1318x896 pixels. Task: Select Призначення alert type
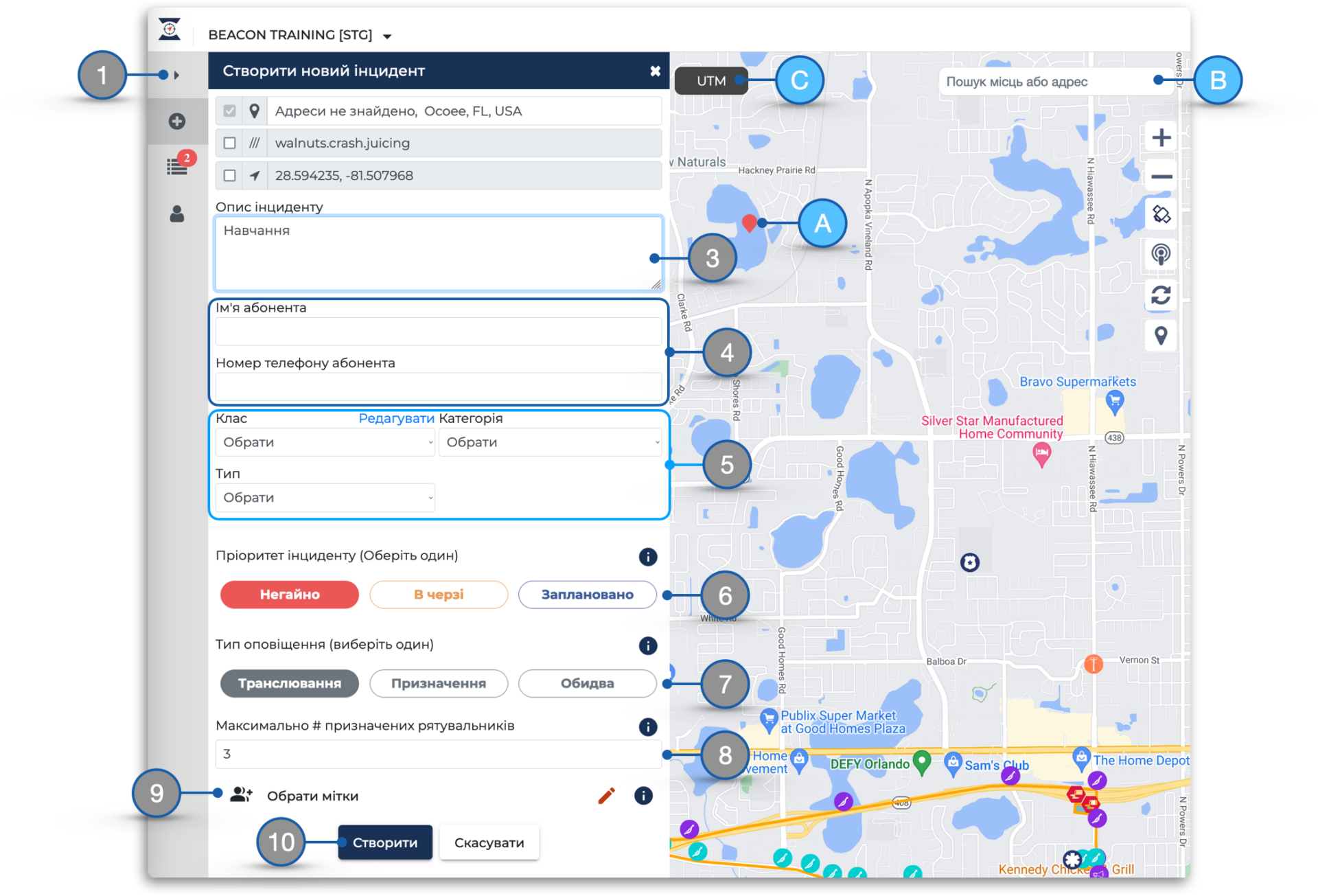click(439, 683)
